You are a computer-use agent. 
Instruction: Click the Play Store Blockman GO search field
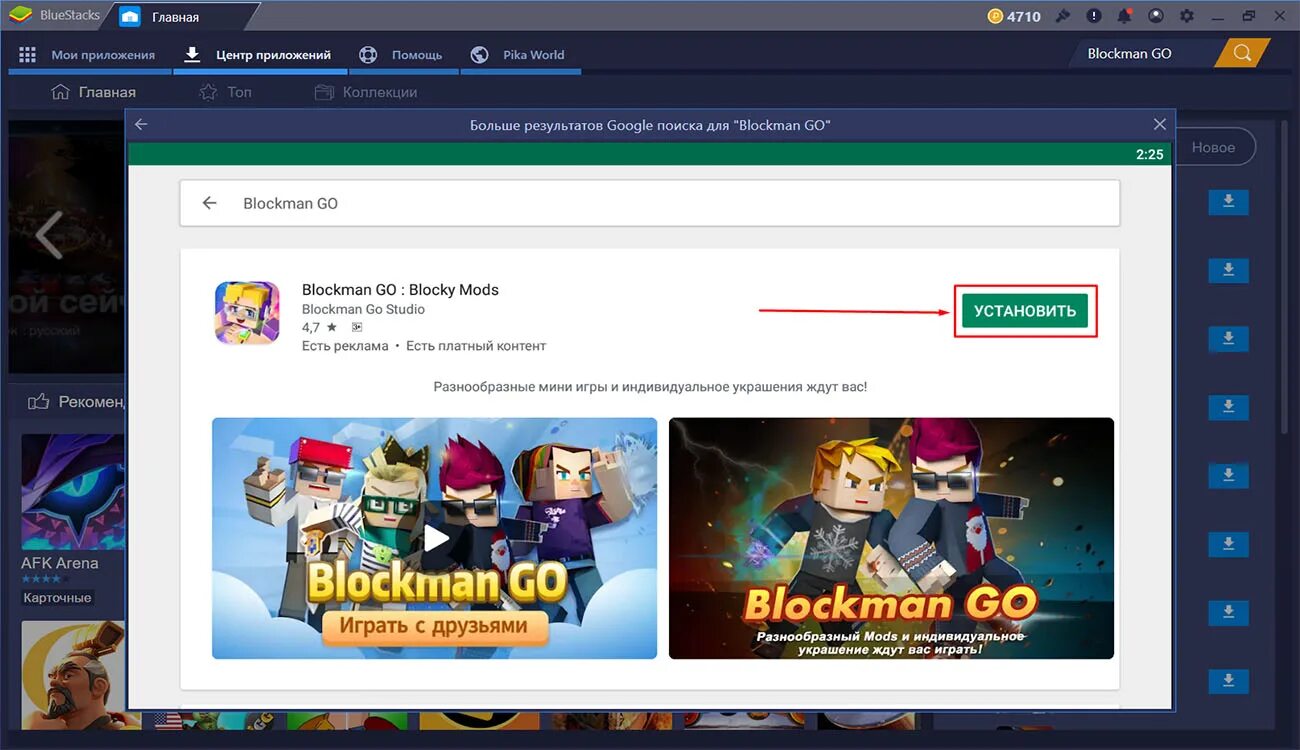pyautogui.click(x=650, y=203)
